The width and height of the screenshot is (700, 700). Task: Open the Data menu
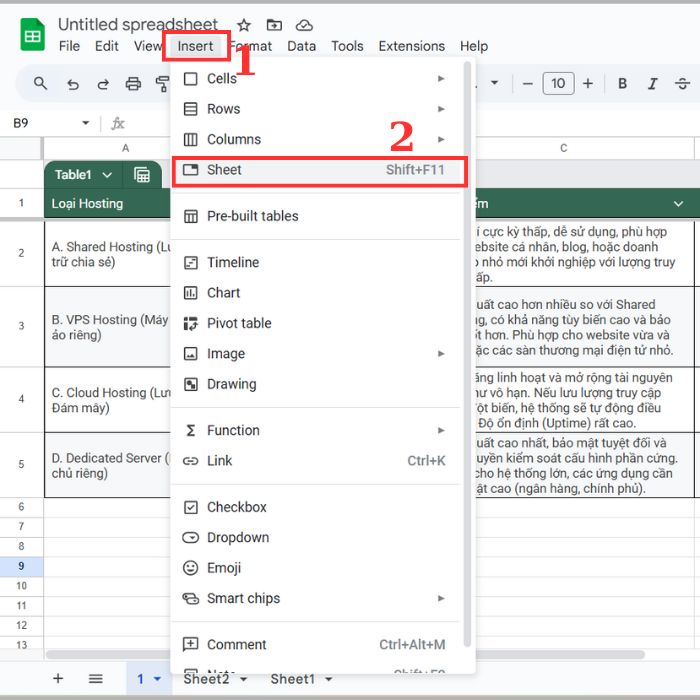click(301, 46)
